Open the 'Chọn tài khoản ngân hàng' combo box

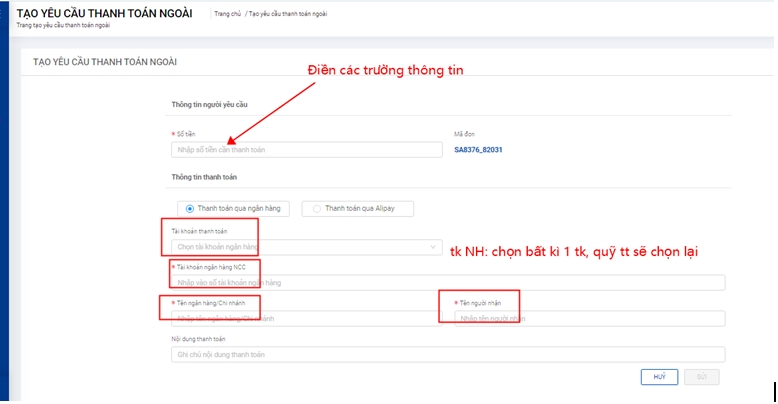coord(300,246)
